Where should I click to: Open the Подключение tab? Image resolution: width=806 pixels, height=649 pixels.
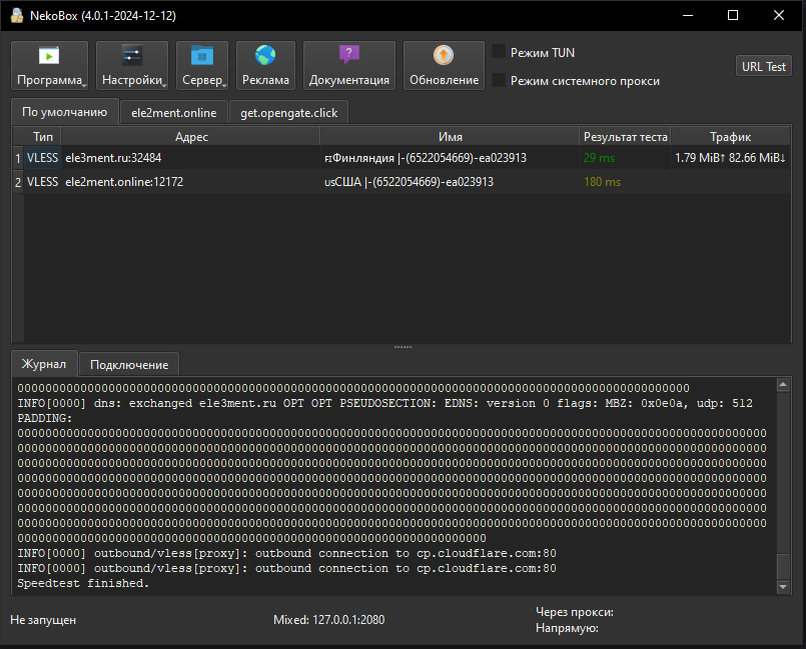click(129, 364)
